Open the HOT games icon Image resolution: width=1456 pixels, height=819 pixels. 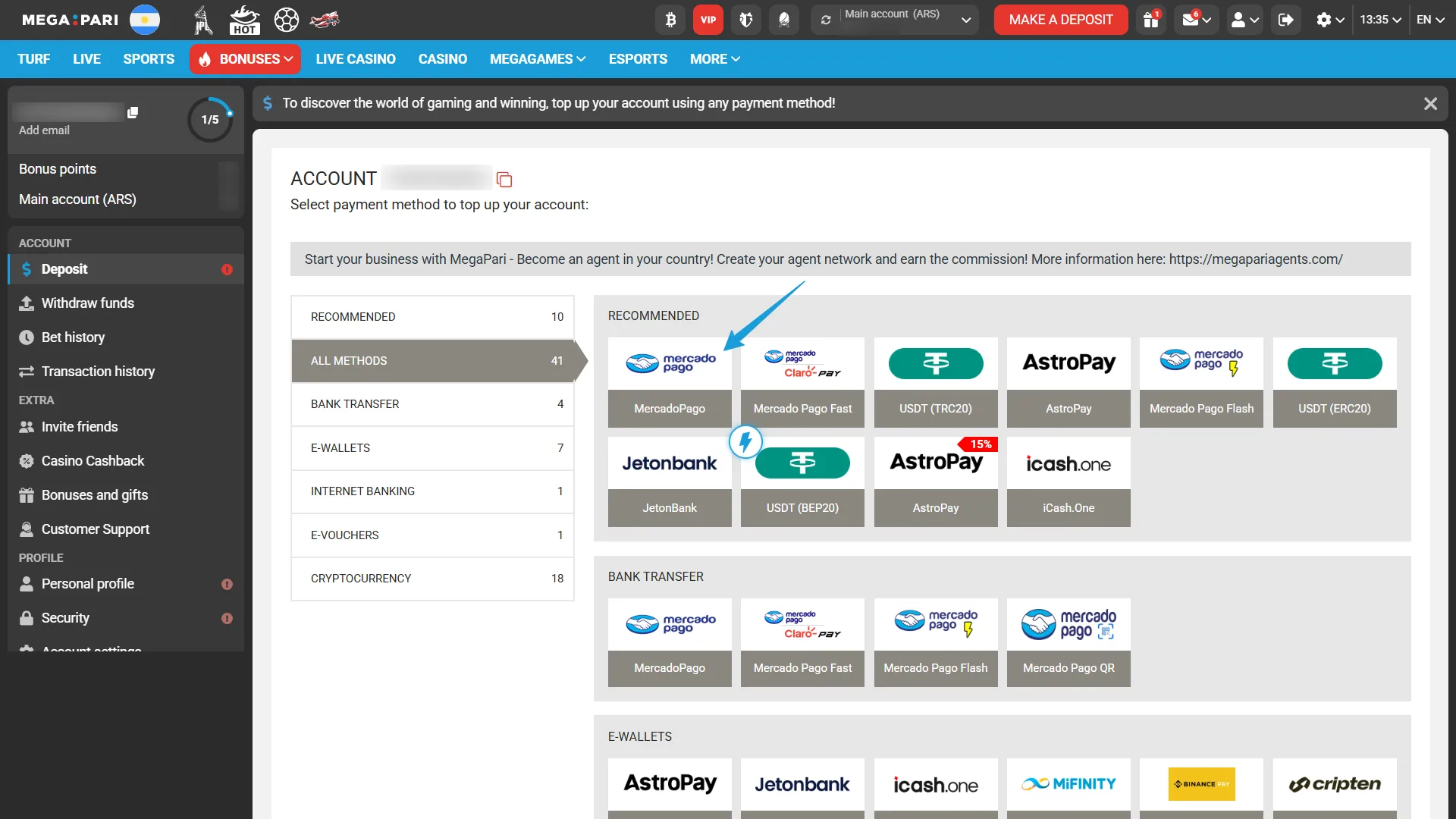(x=244, y=20)
